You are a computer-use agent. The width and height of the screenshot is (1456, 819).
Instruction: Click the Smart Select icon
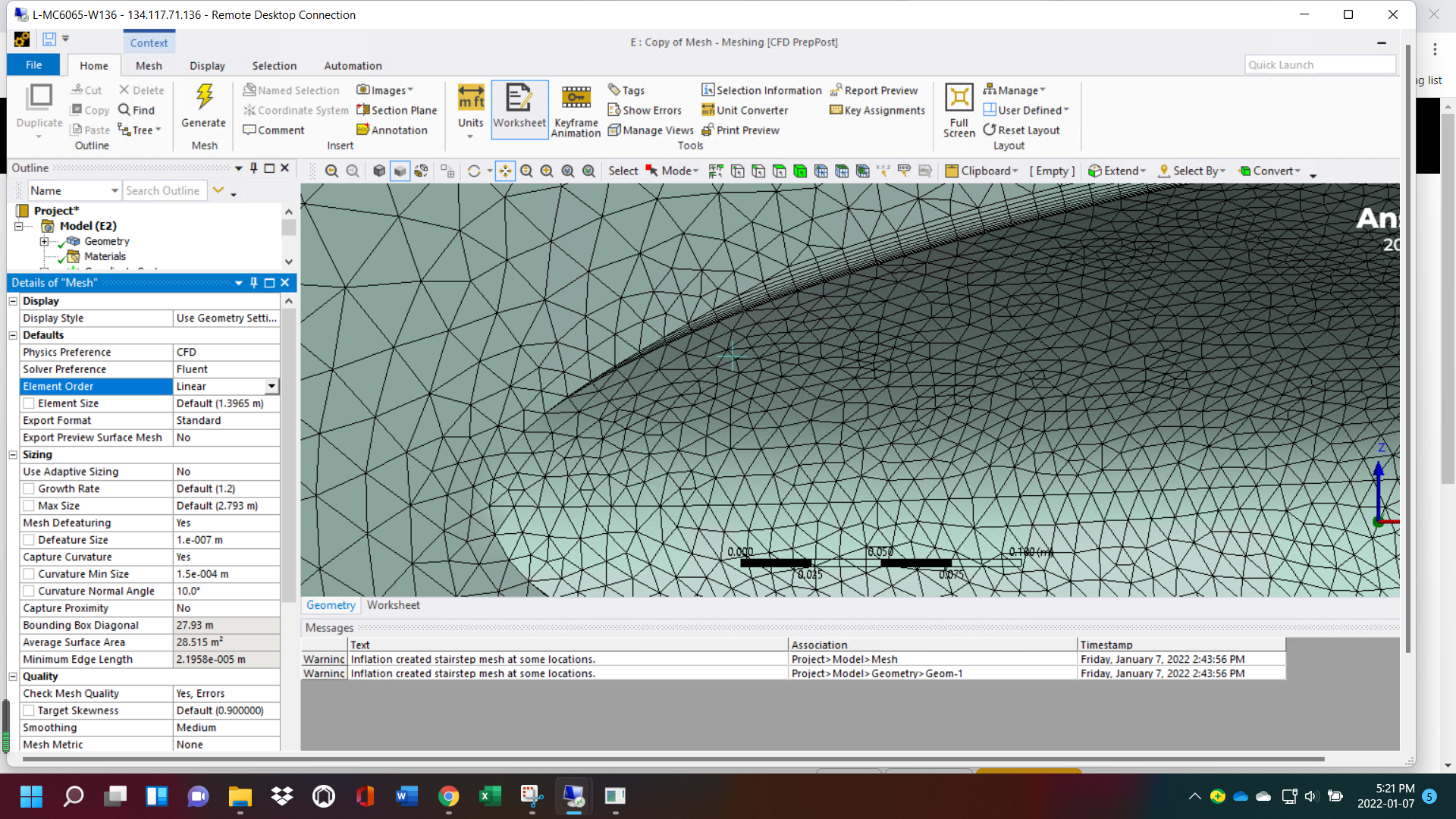pos(716,171)
